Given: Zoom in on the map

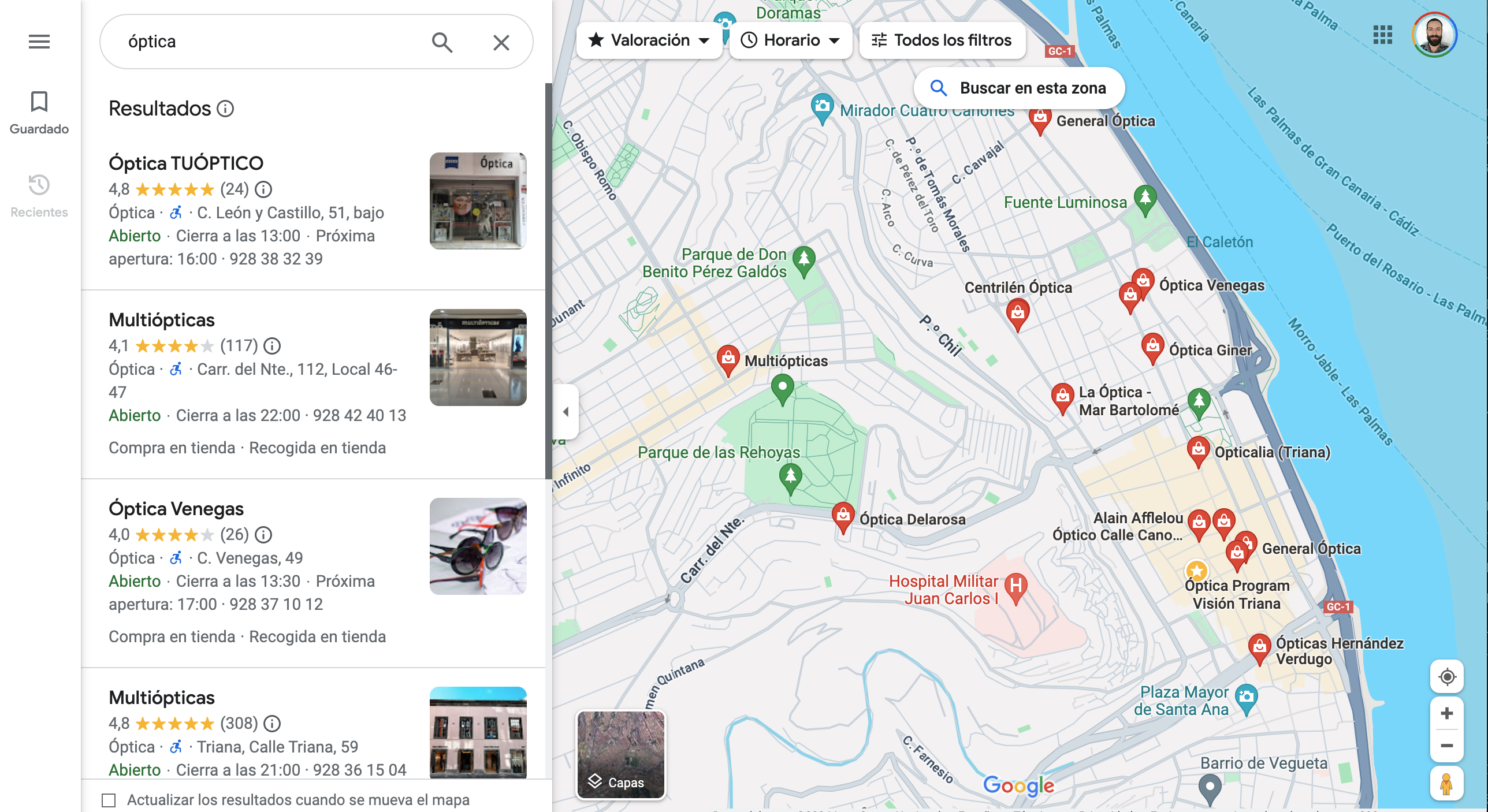Looking at the screenshot, I should click(x=1447, y=714).
